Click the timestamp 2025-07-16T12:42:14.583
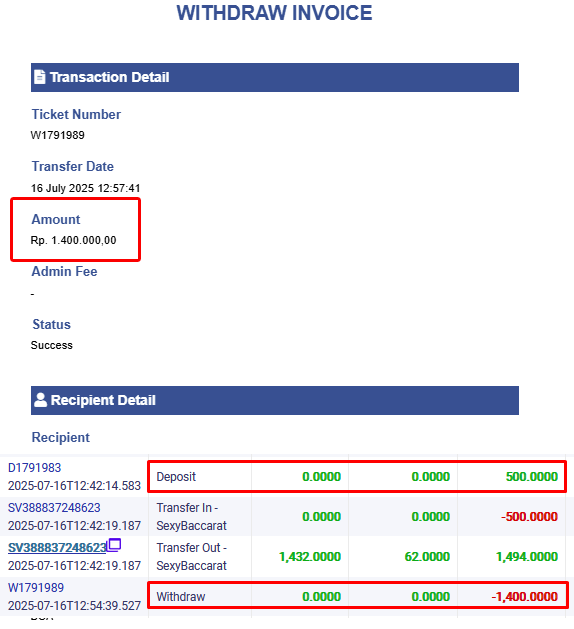This screenshot has width=574, height=629. 74,486
